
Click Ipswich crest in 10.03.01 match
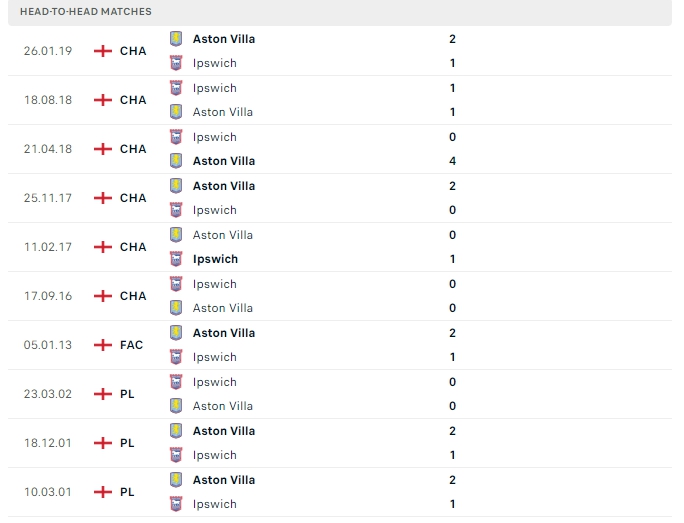coord(177,504)
